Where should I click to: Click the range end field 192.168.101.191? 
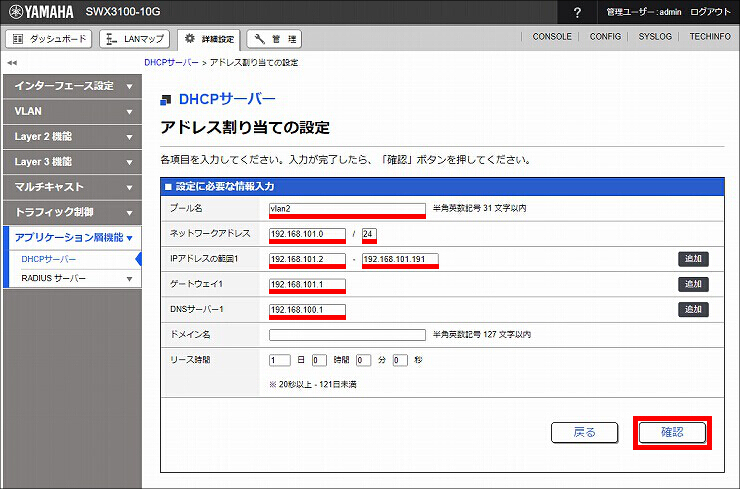(400, 259)
